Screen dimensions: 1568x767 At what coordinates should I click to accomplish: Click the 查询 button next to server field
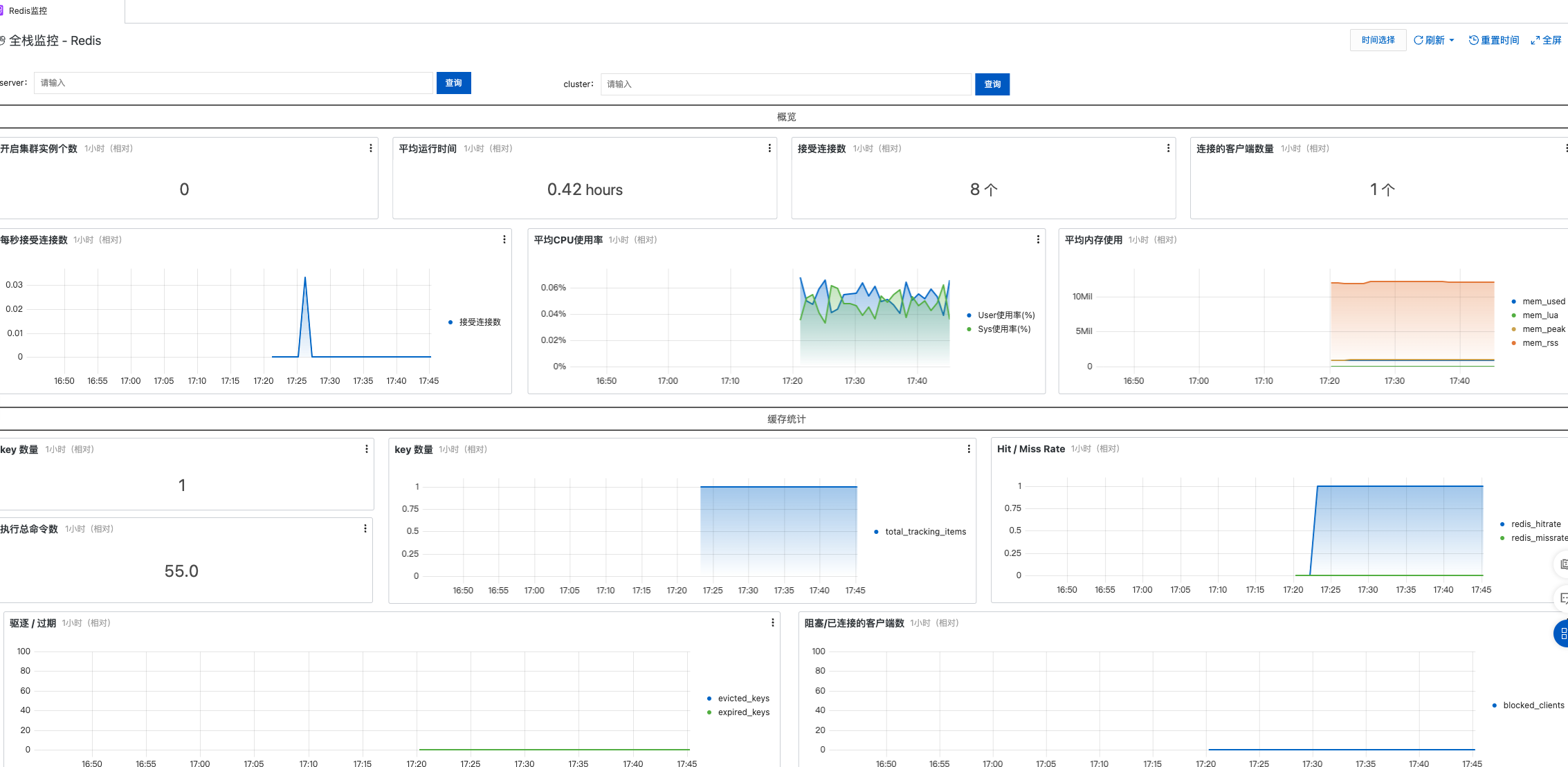(454, 82)
